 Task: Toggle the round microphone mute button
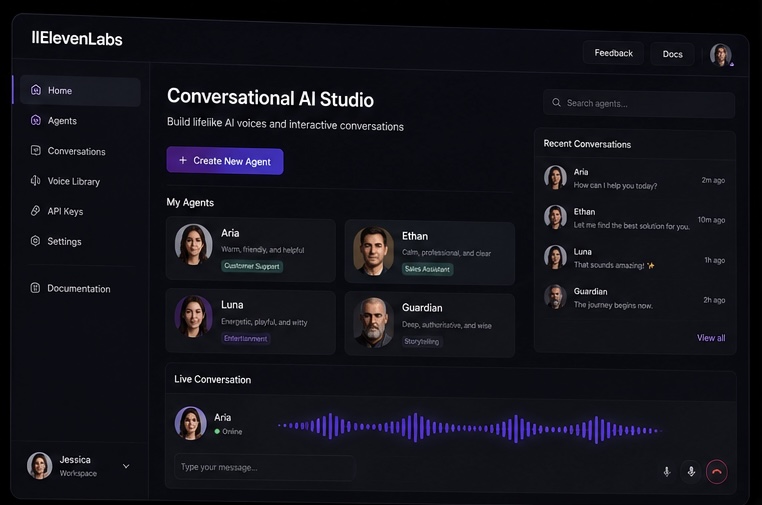(x=691, y=471)
